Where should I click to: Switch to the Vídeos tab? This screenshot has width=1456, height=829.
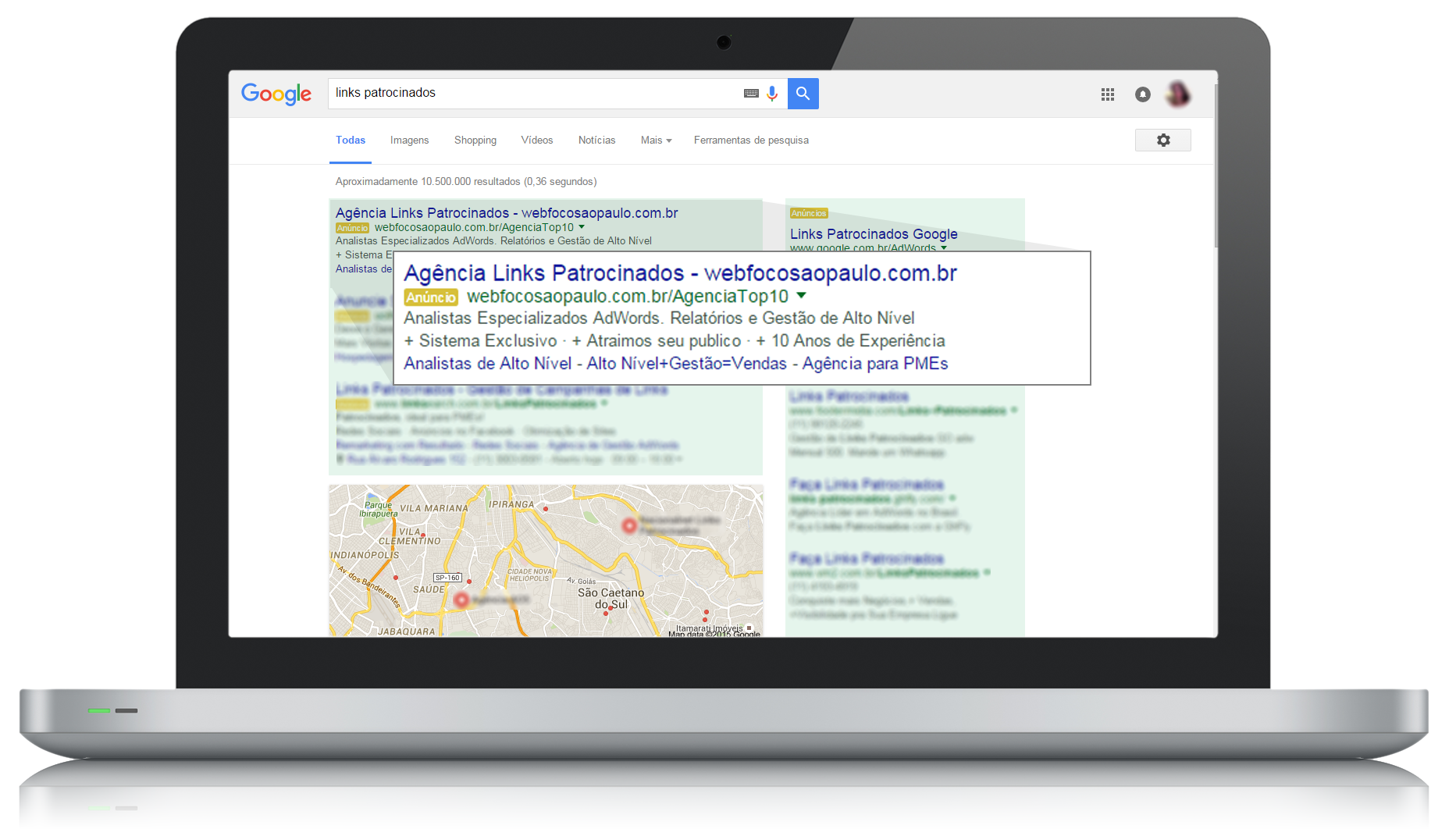tap(537, 141)
